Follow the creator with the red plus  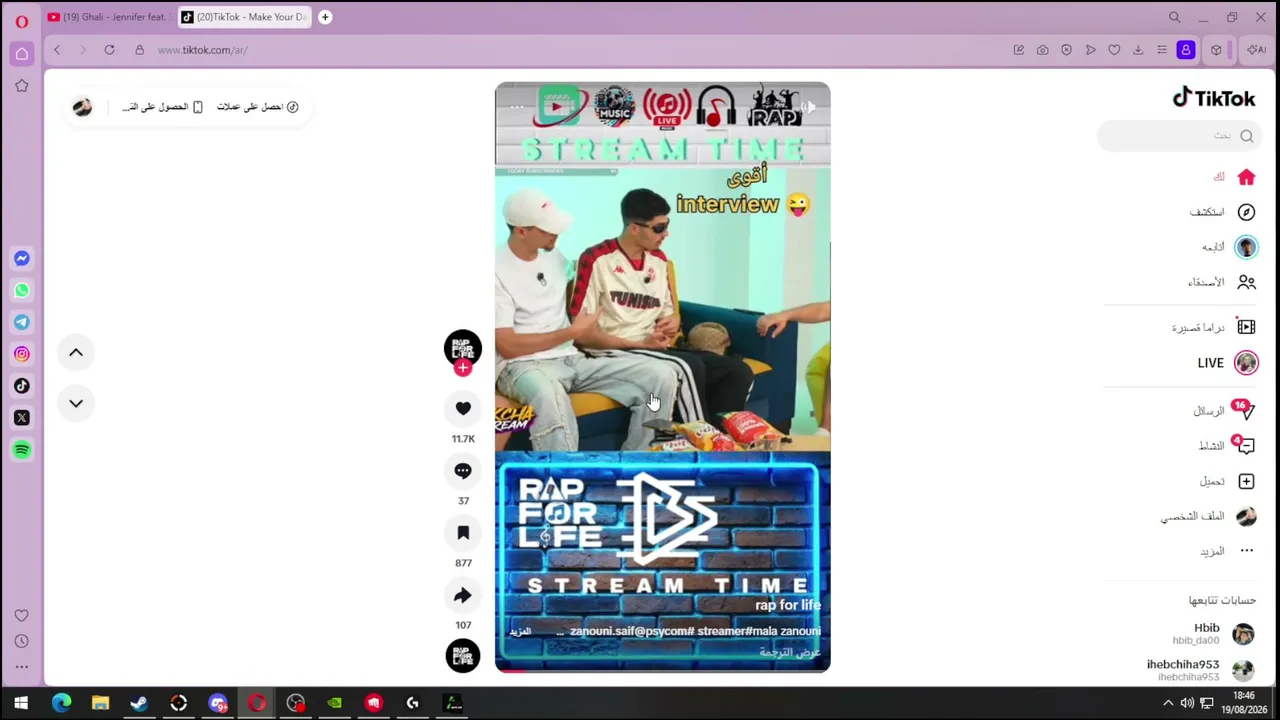click(462, 368)
